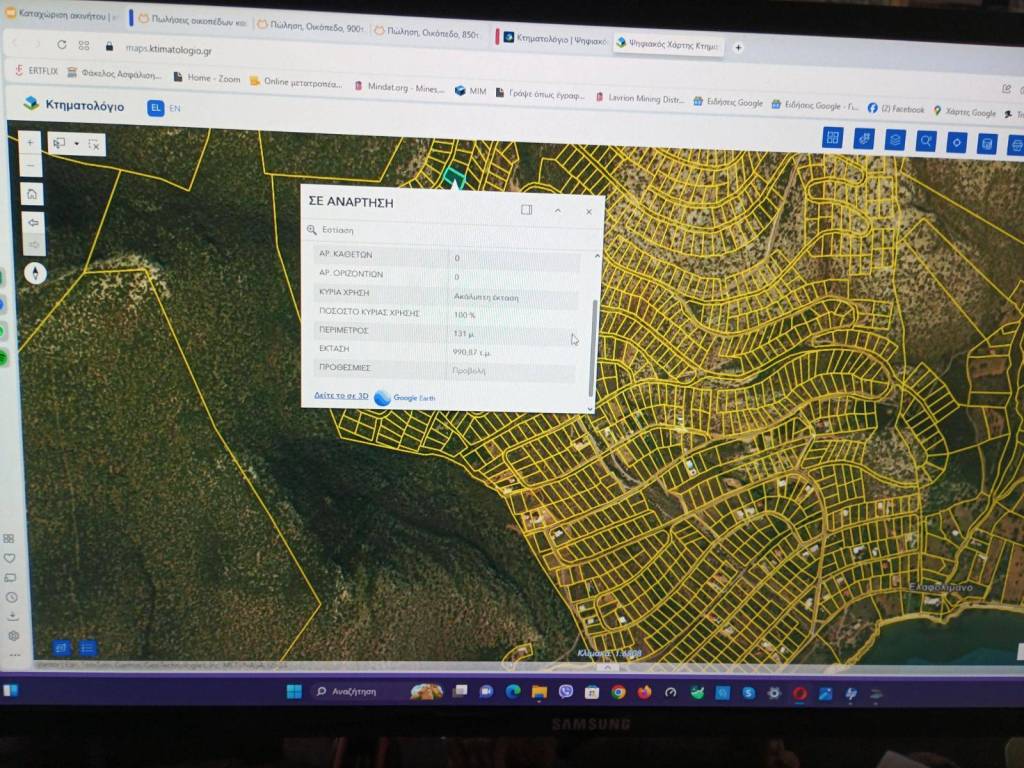Go to previous map extent arrow
This screenshot has height=768, width=1024.
[34, 222]
